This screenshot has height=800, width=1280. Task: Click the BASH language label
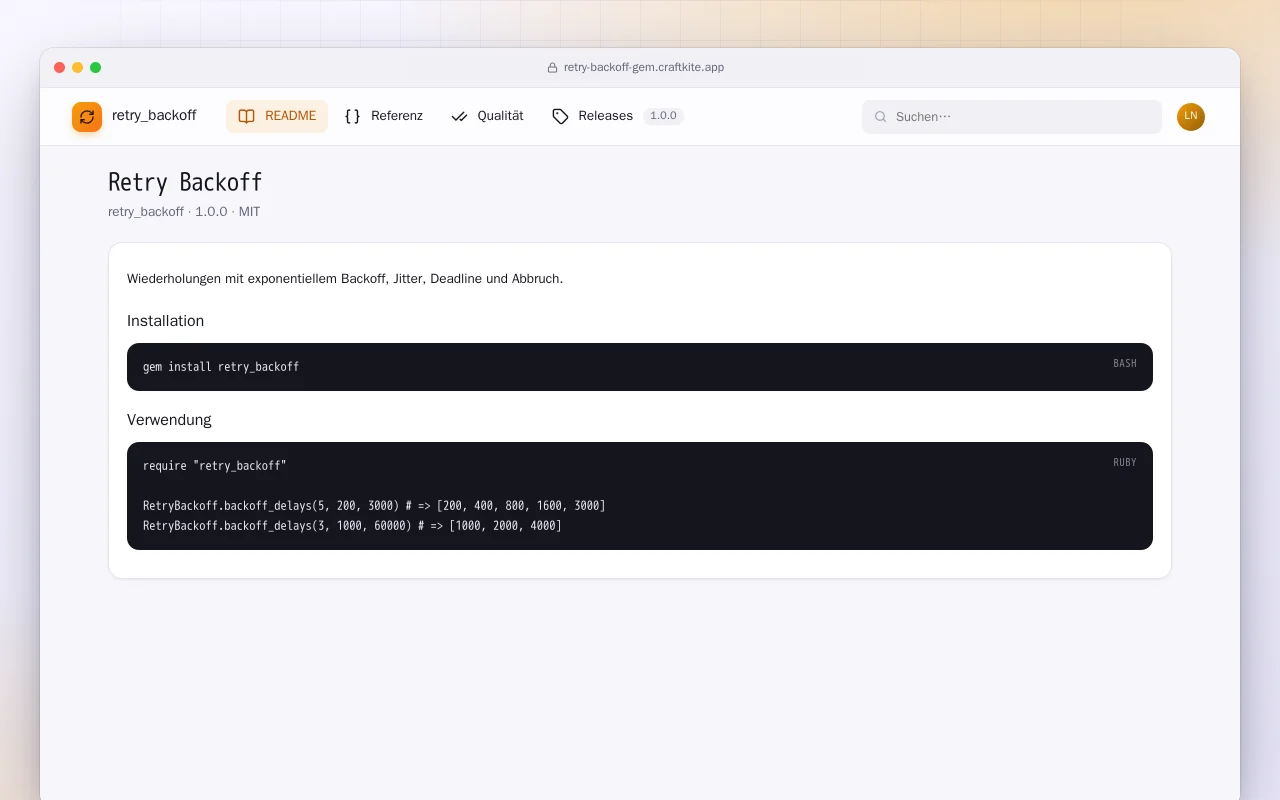point(1125,364)
